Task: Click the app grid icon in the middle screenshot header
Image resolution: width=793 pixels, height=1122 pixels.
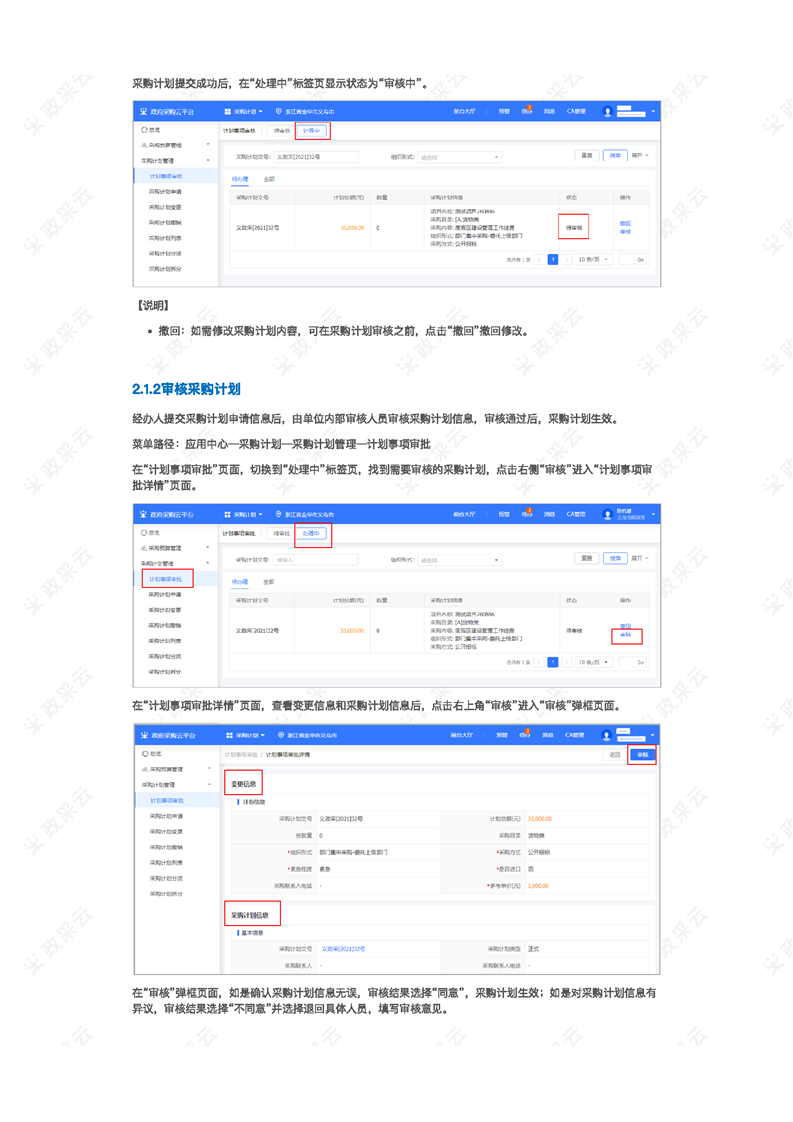Action: pyautogui.click(x=228, y=514)
